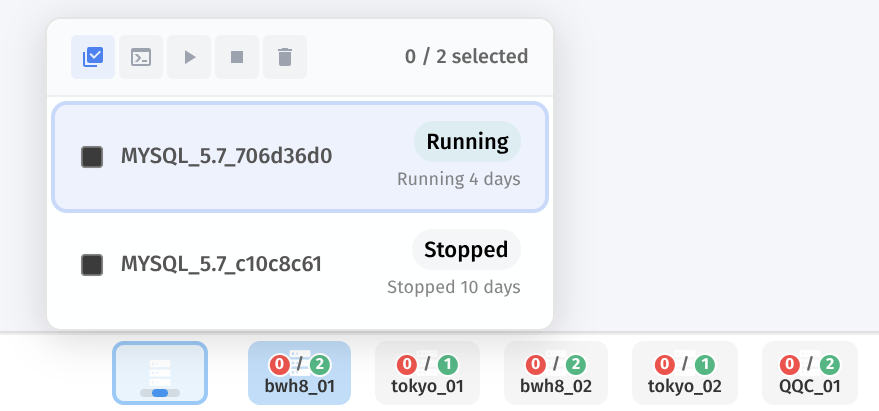Open the bwh8_02 server tab
The width and height of the screenshot is (879, 411).
[556, 373]
